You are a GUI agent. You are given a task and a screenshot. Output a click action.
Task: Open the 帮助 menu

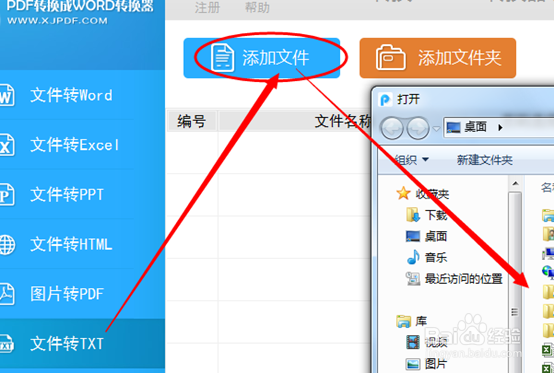tap(257, 7)
